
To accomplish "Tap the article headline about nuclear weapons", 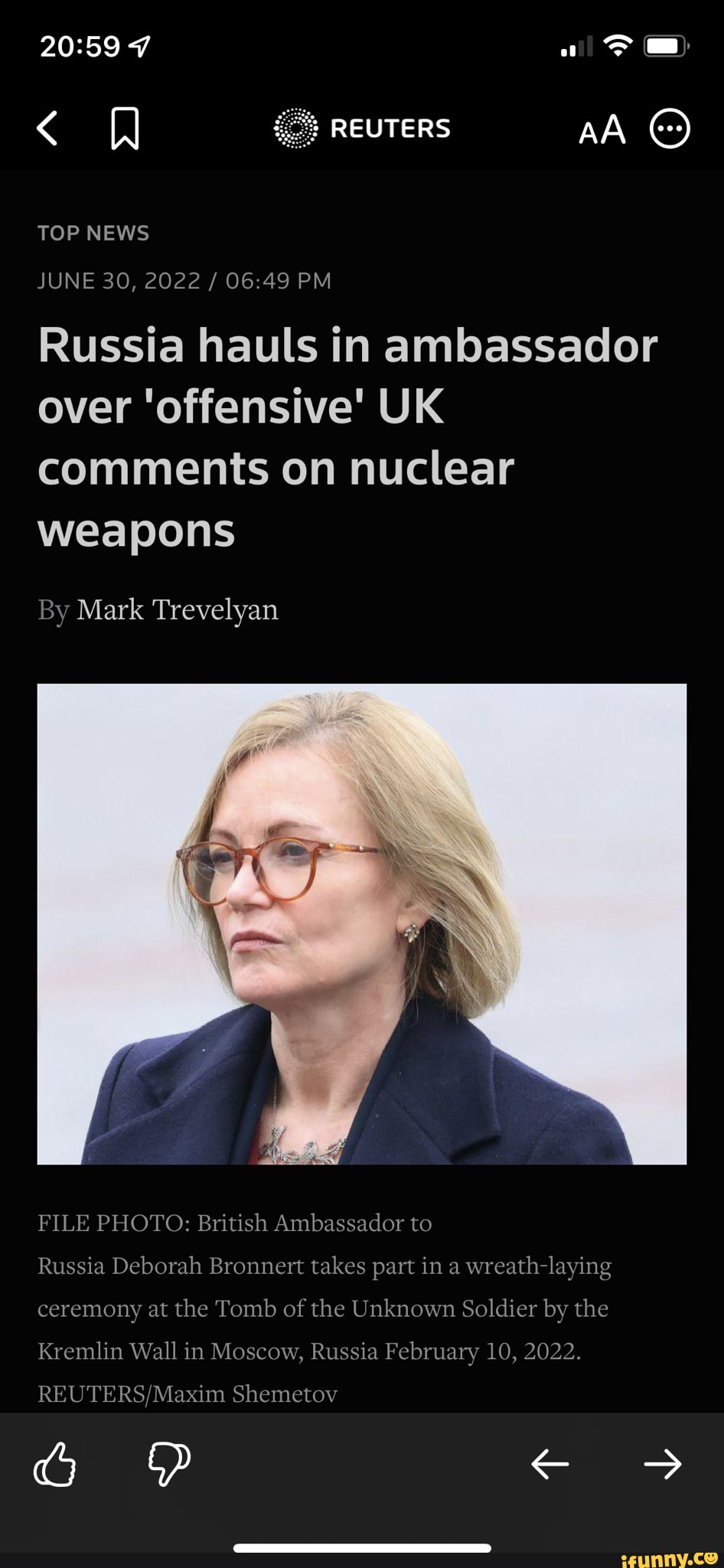I will click(x=347, y=437).
